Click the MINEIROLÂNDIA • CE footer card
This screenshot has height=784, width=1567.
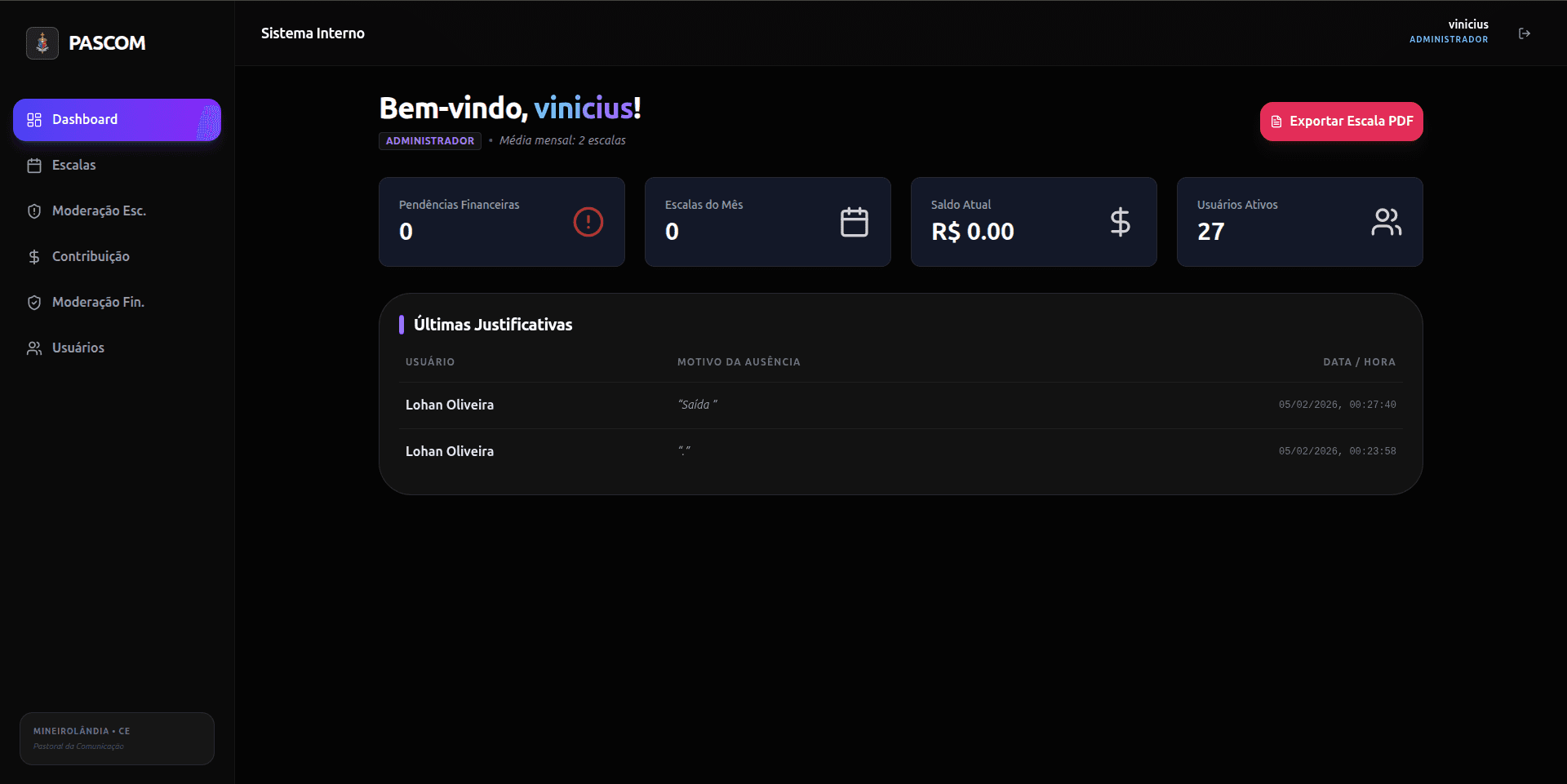pos(117,738)
